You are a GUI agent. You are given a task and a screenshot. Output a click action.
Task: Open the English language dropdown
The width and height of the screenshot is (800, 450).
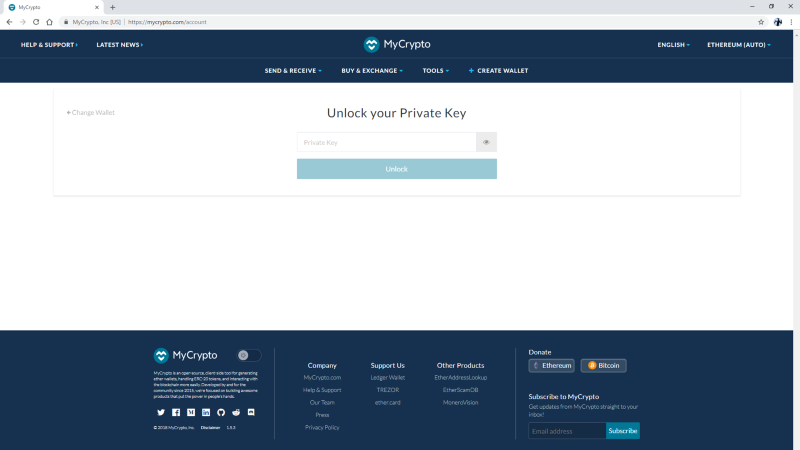point(673,45)
